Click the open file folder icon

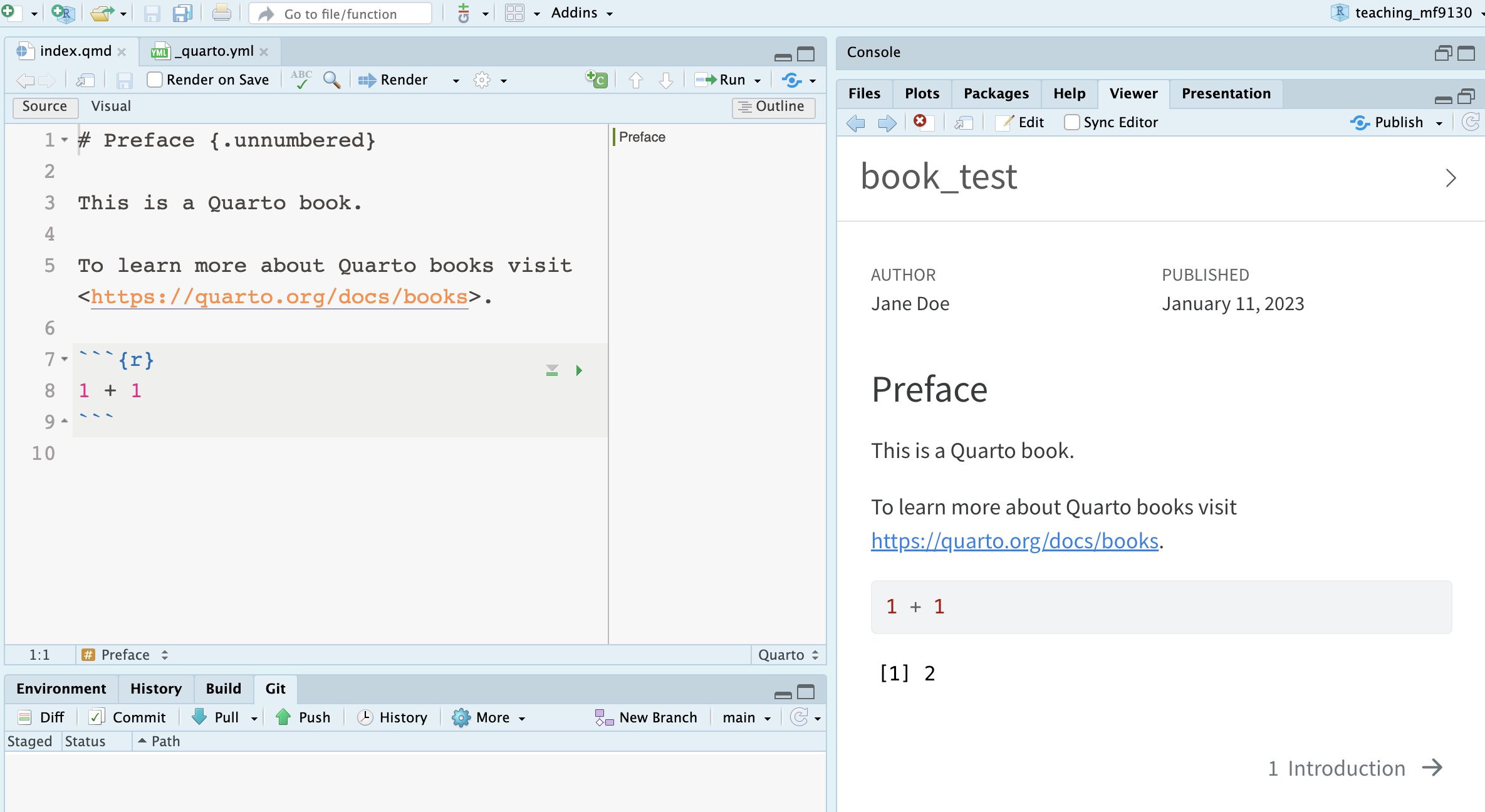[x=102, y=13]
